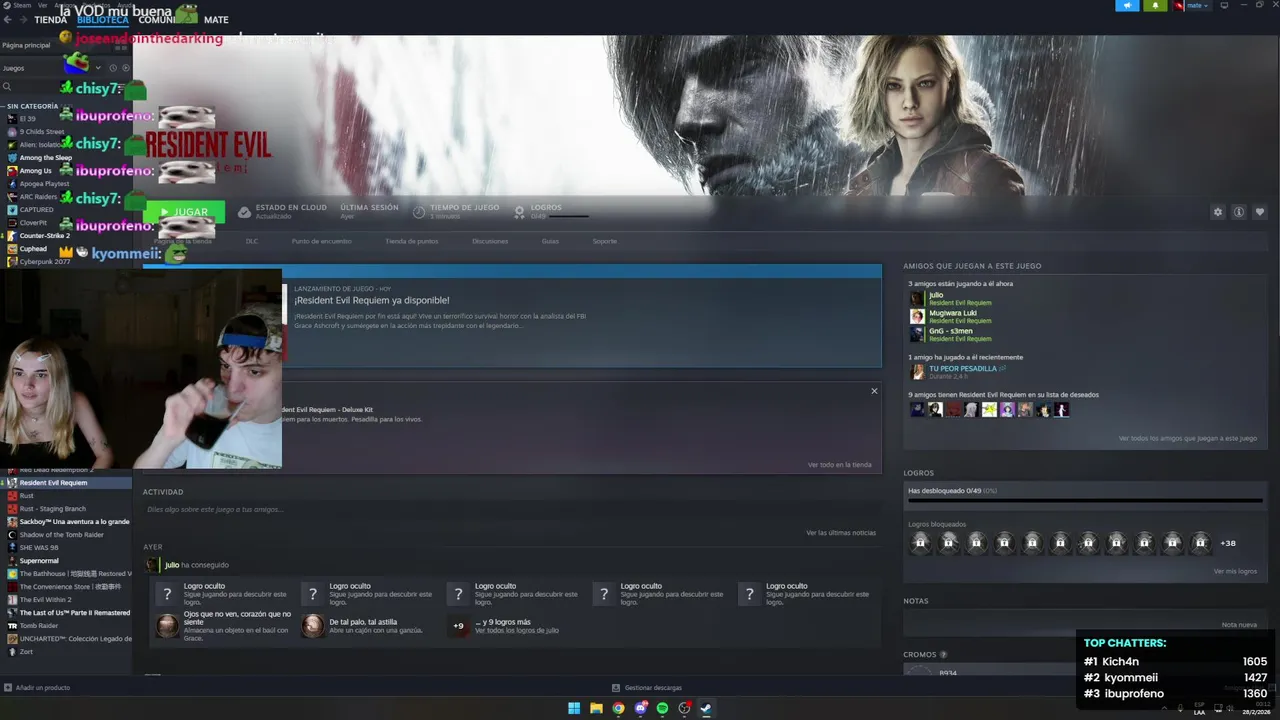
Task: Click the recent-activity clock filter icon
Action: [113, 68]
